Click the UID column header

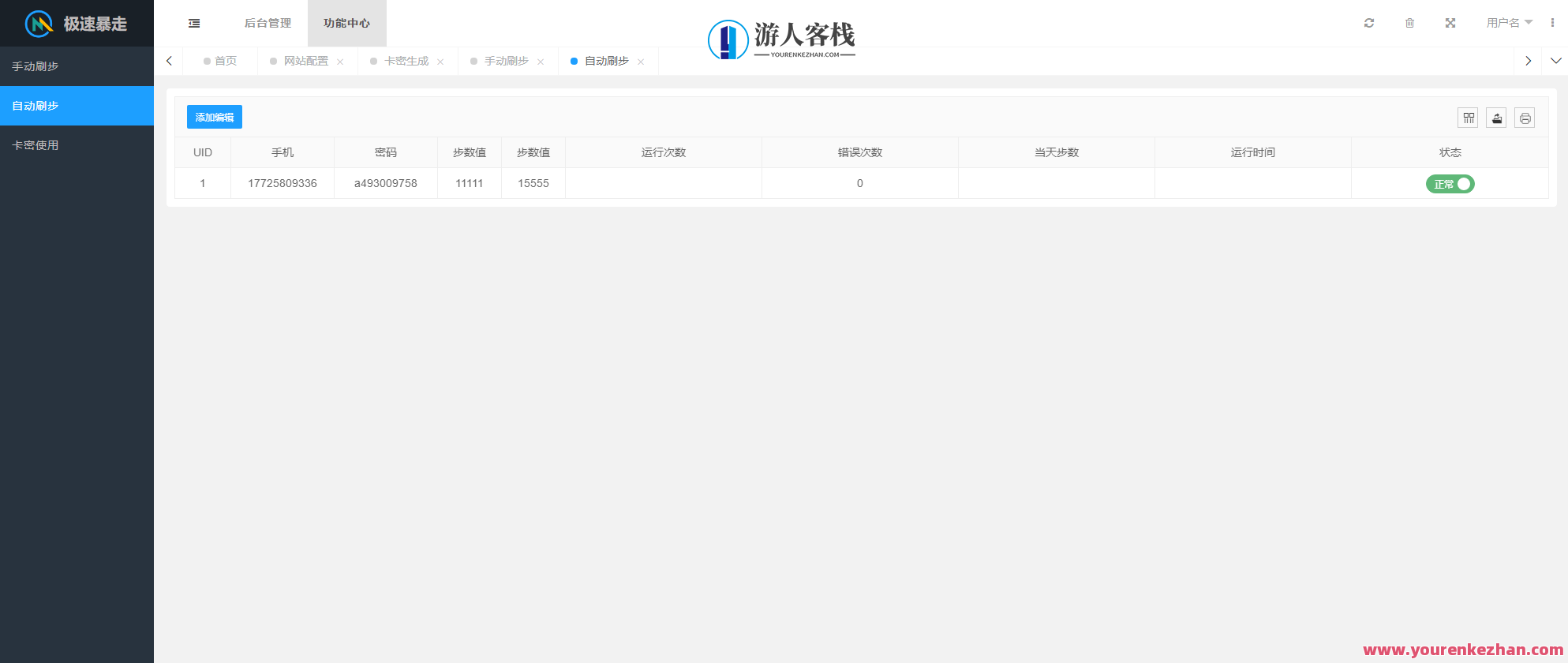pos(203,152)
